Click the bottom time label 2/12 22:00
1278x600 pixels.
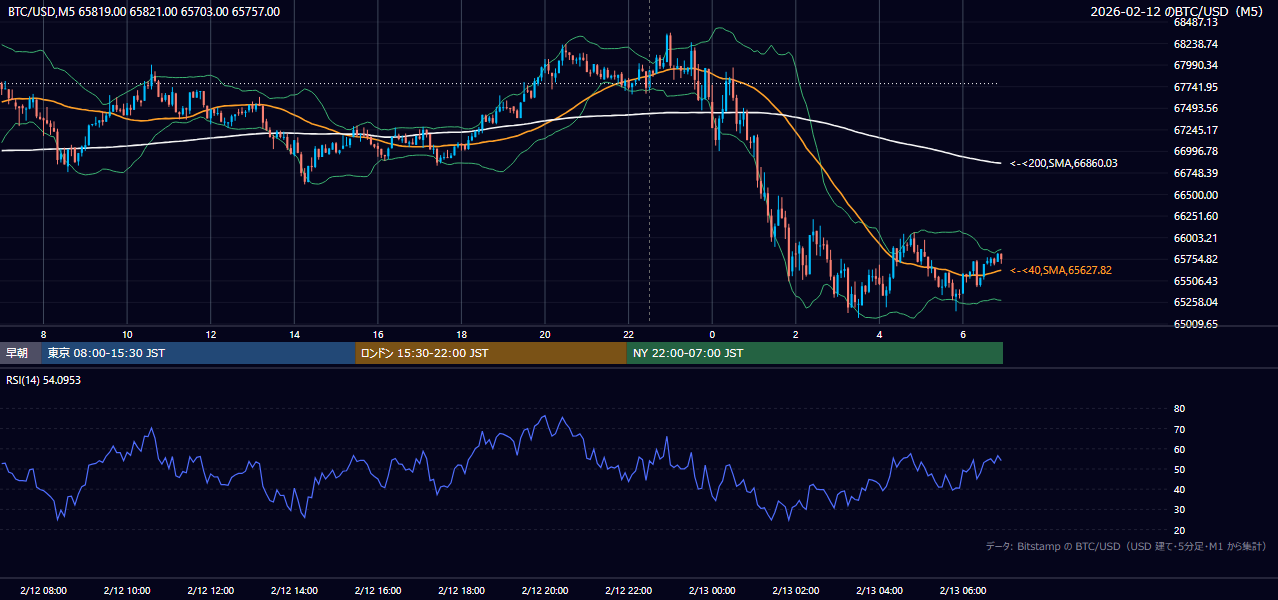(628, 591)
